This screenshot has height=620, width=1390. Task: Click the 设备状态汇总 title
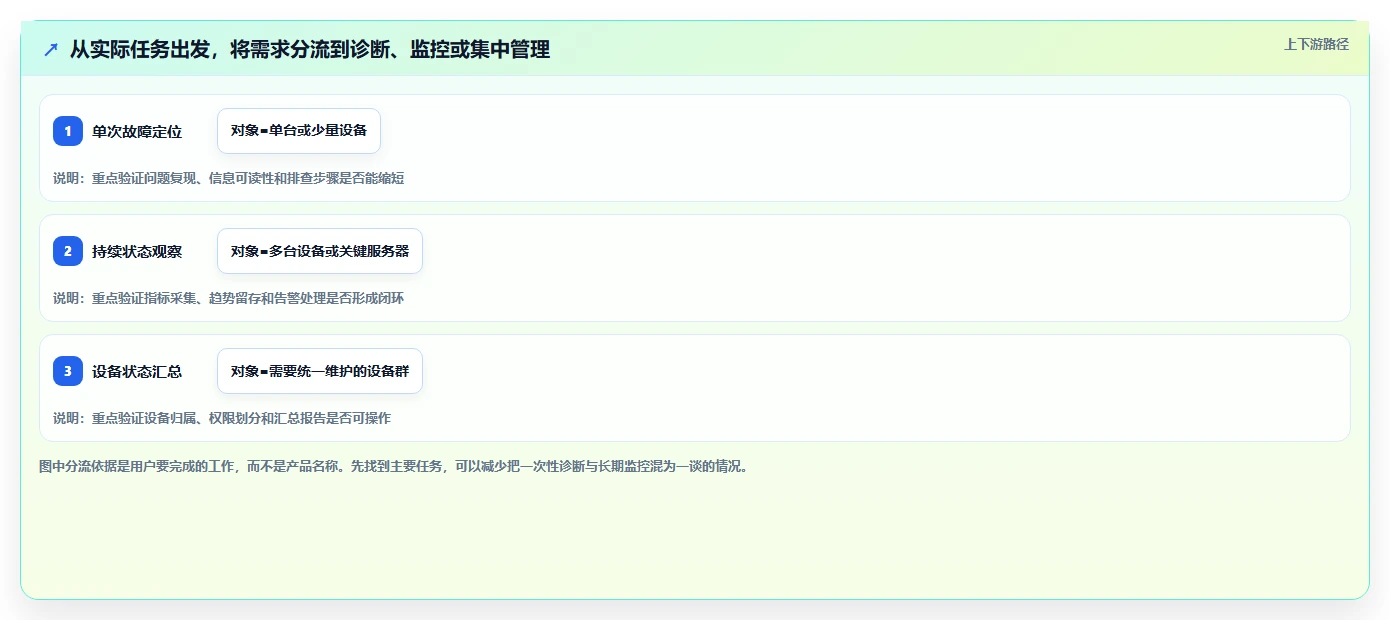click(137, 371)
